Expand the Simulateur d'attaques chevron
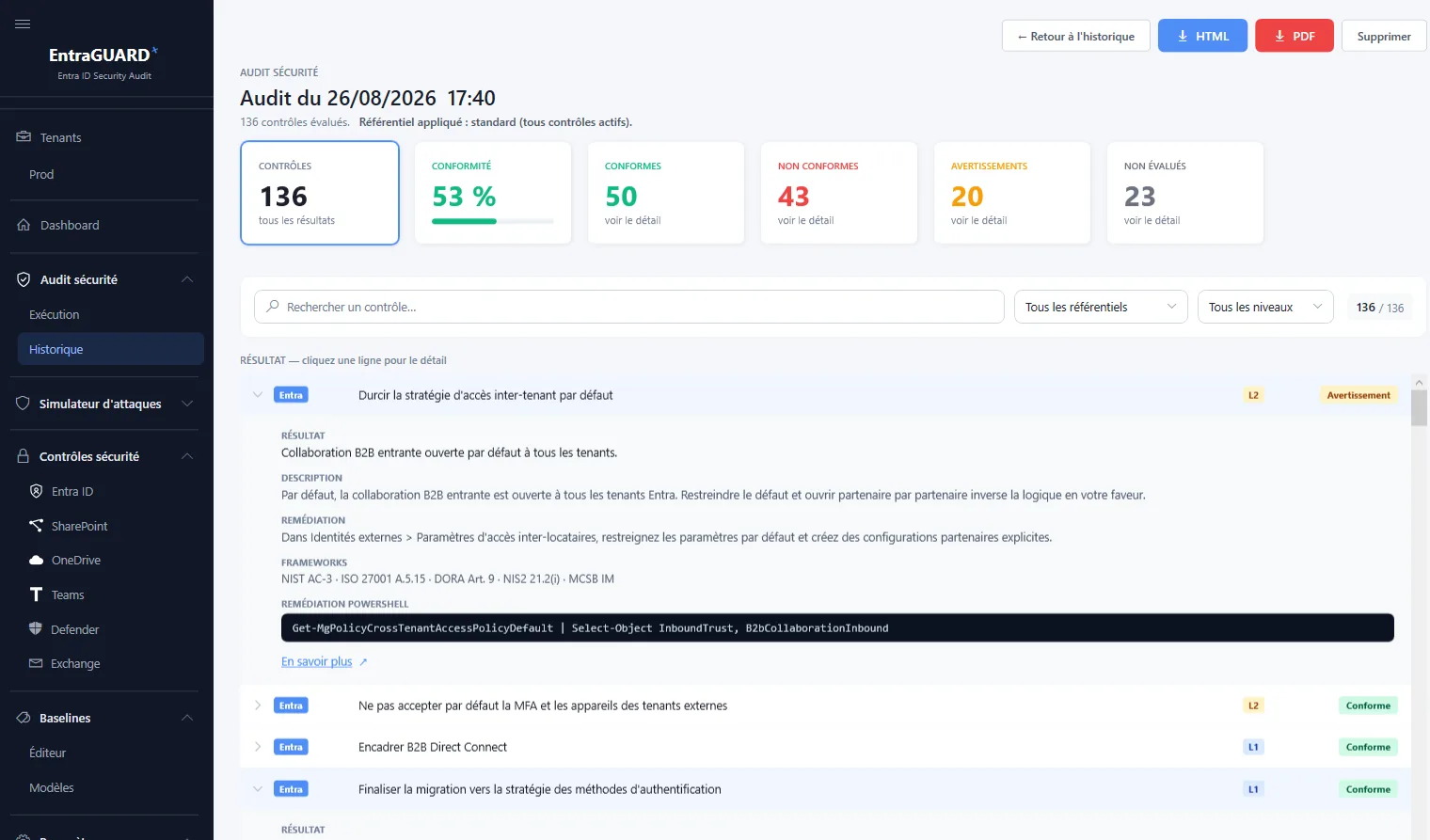The height and width of the screenshot is (840, 1430). coord(187,404)
